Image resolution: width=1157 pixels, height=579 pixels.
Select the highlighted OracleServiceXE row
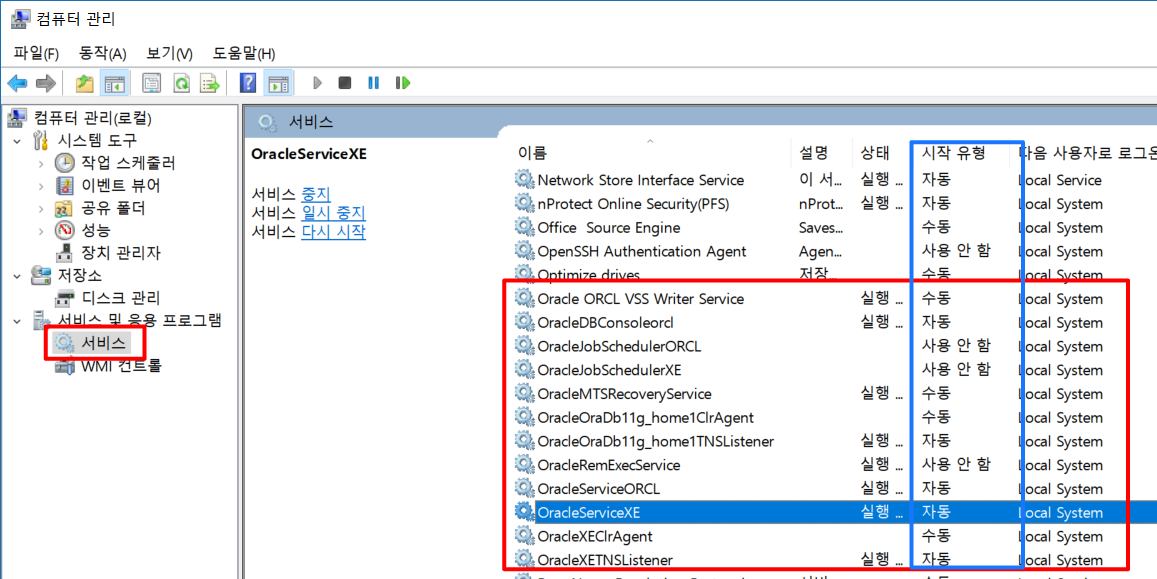(x=835, y=512)
